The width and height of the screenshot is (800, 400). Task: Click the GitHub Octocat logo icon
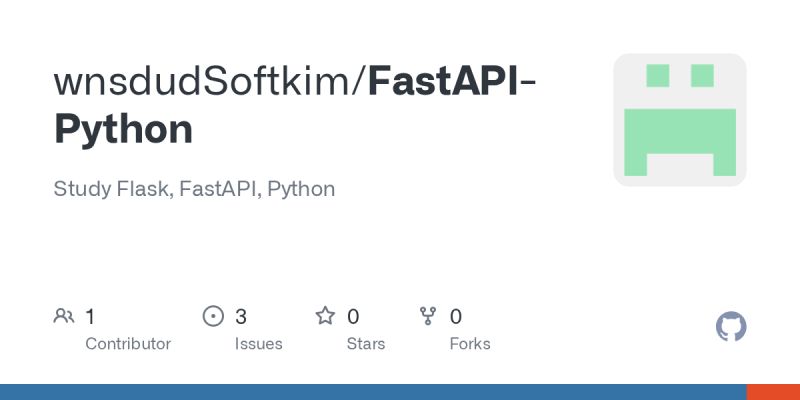coord(732,327)
